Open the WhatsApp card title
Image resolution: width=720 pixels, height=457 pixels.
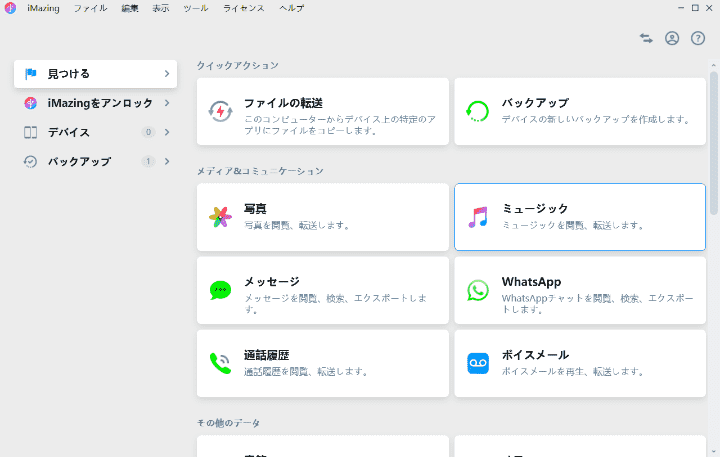point(531,282)
